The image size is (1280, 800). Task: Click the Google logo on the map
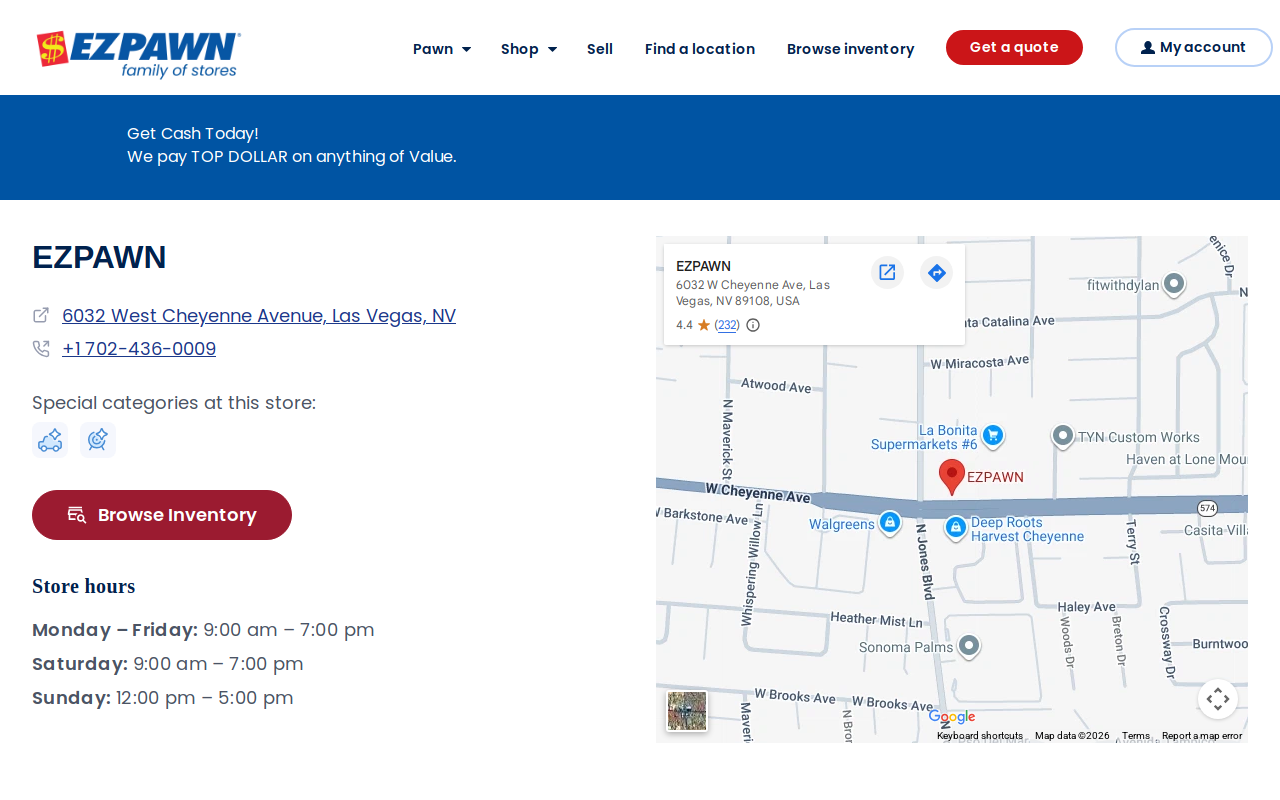tap(951, 716)
